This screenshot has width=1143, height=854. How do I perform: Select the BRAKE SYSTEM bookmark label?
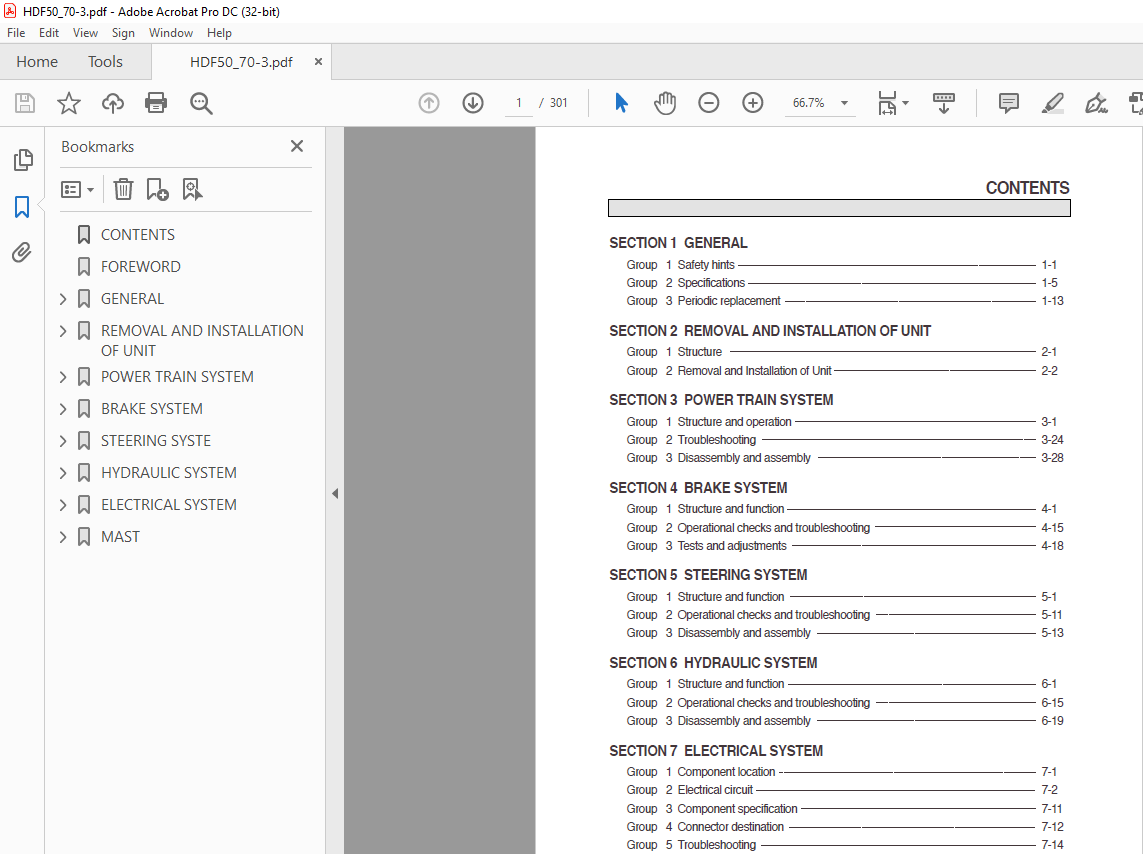[x=152, y=409]
